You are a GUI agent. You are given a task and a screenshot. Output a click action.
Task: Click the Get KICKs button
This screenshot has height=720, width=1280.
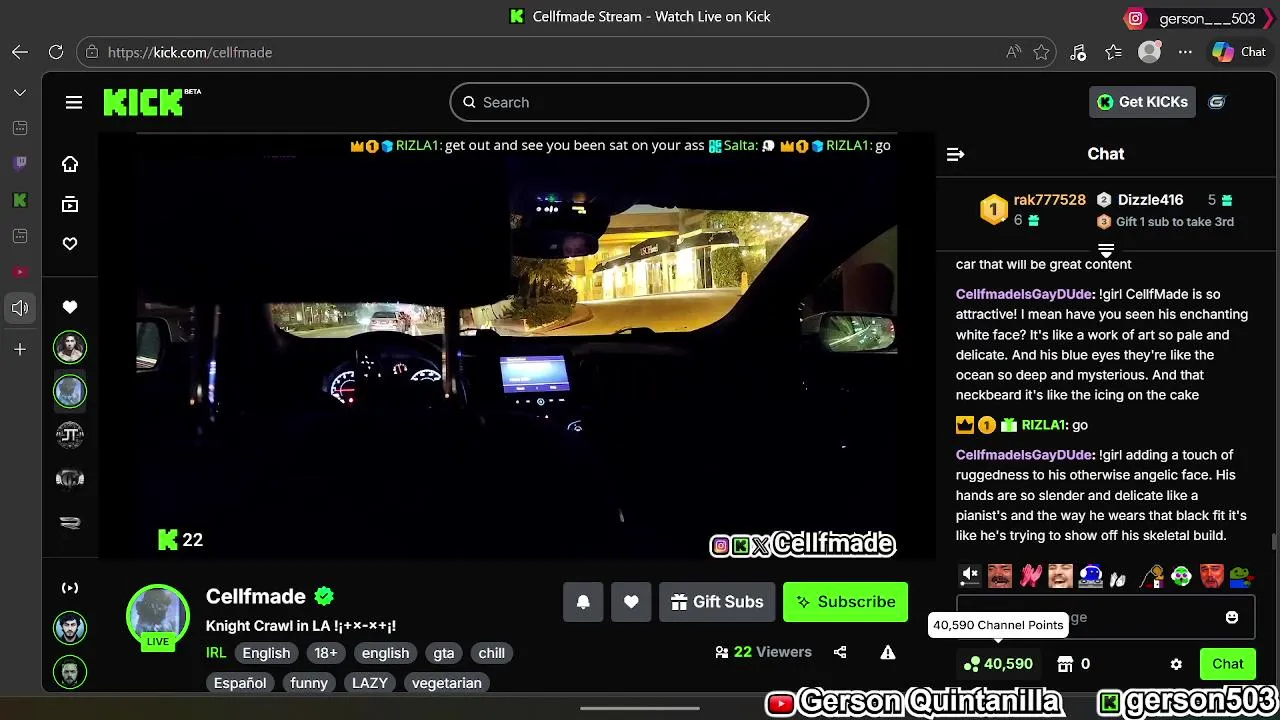[1142, 102]
